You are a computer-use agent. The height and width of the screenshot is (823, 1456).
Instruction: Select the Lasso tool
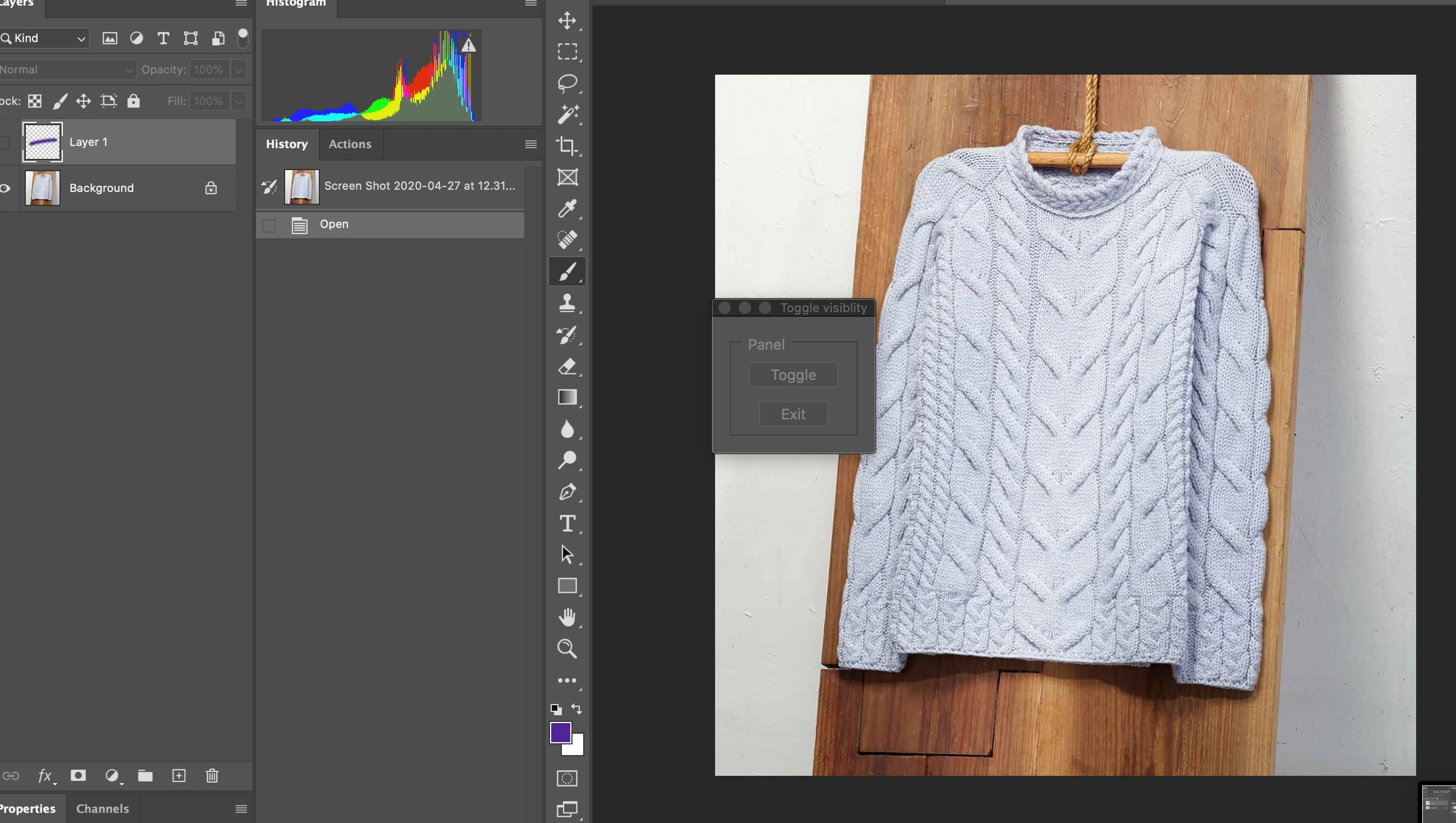[567, 83]
